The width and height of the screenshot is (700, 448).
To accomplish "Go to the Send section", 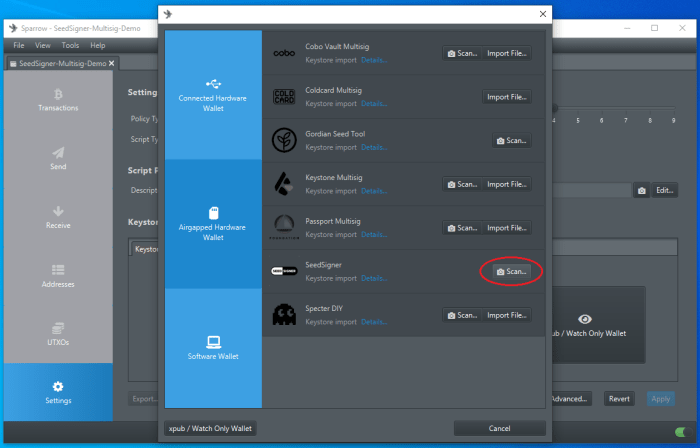I will 57,158.
